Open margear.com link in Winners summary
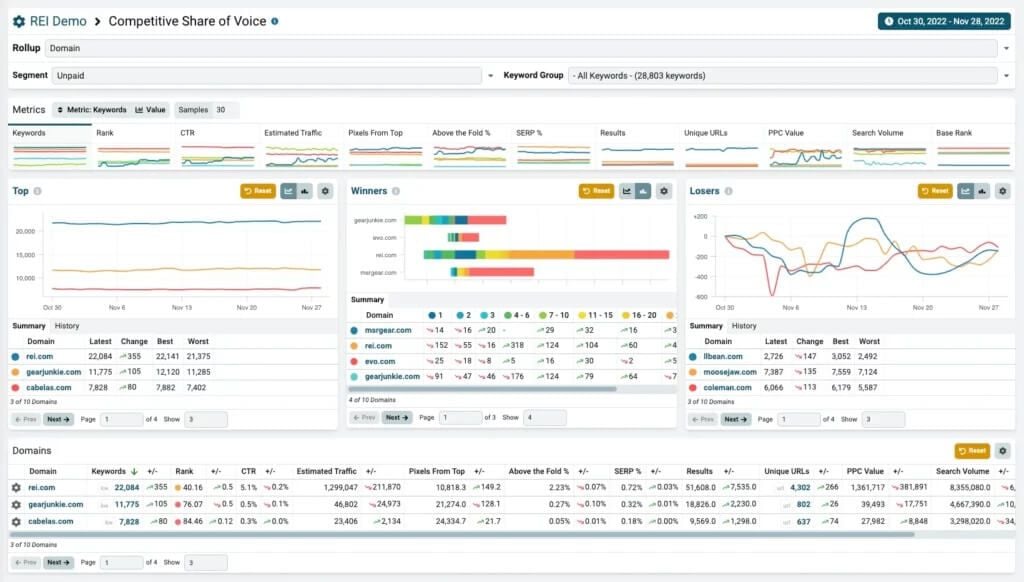 pos(388,331)
